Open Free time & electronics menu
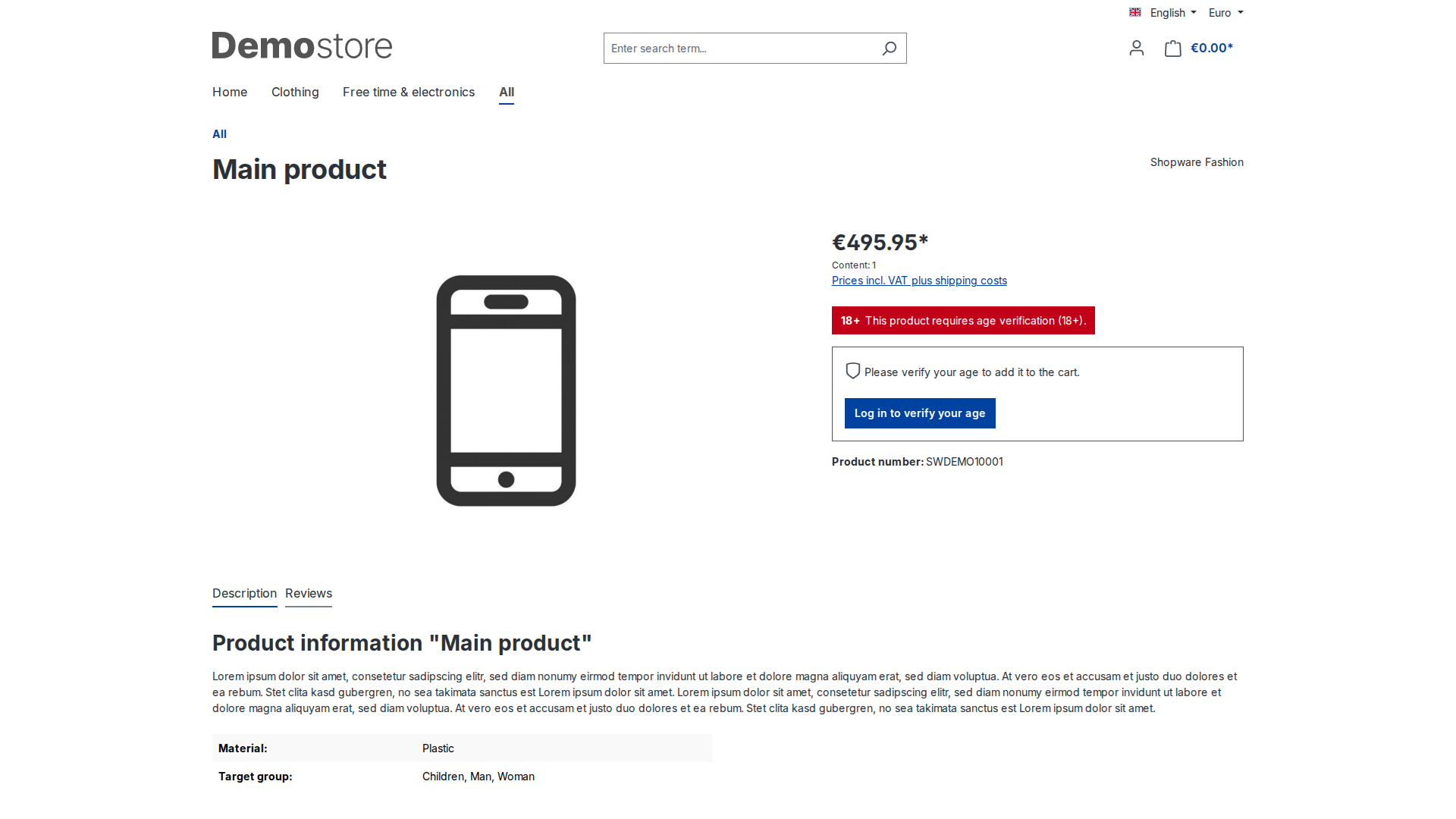This screenshot has height=819, width=1456. coord(409,92)
